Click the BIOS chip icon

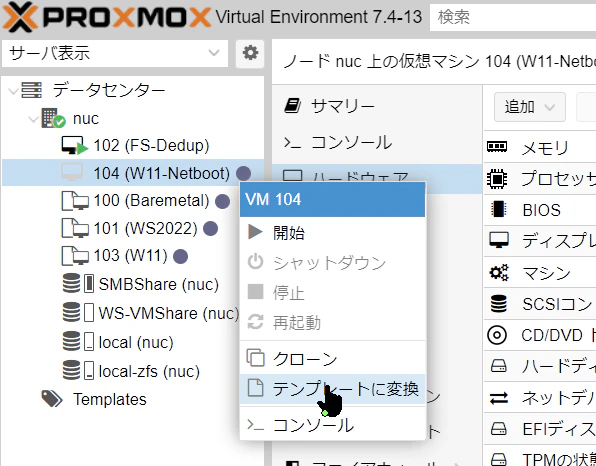[498, 209]
